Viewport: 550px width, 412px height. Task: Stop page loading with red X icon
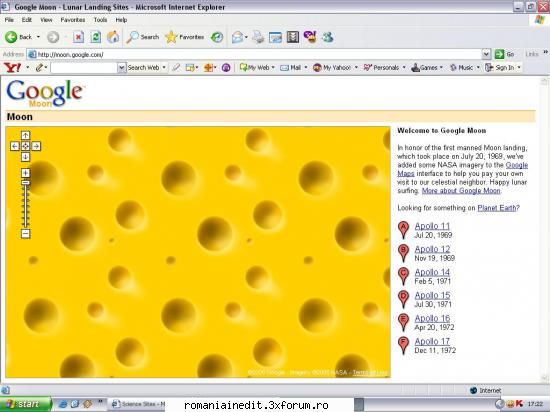click(78, 37)
